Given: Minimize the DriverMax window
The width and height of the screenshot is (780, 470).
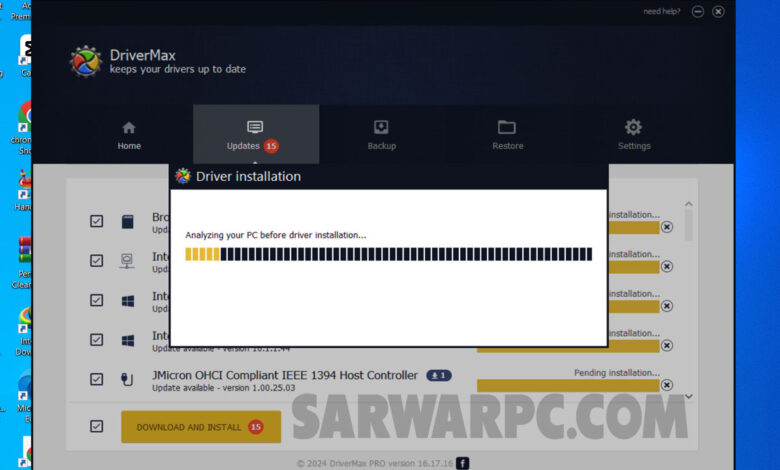Looking at the screenshot, I should pos(697,11).
